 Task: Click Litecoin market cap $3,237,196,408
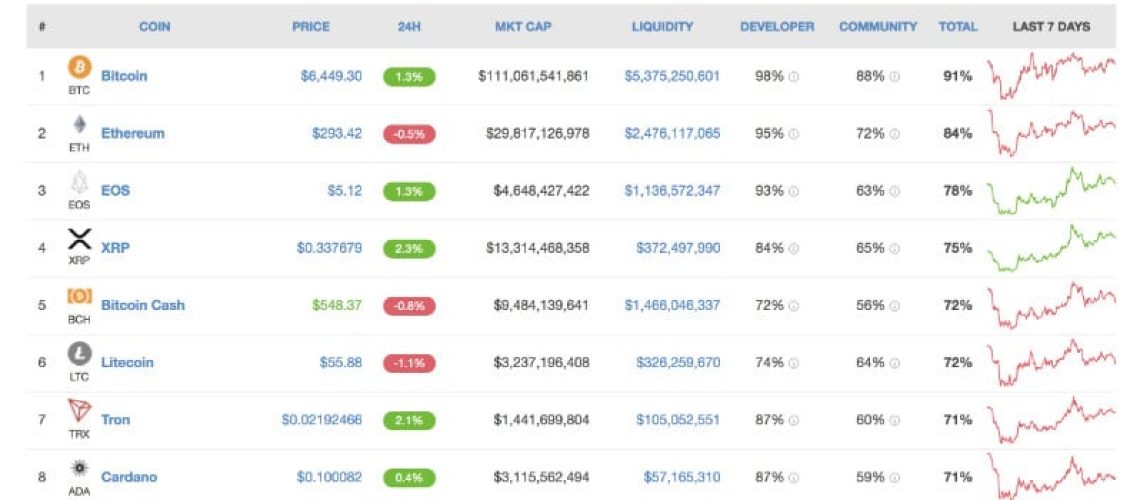[x=541, y=362]
